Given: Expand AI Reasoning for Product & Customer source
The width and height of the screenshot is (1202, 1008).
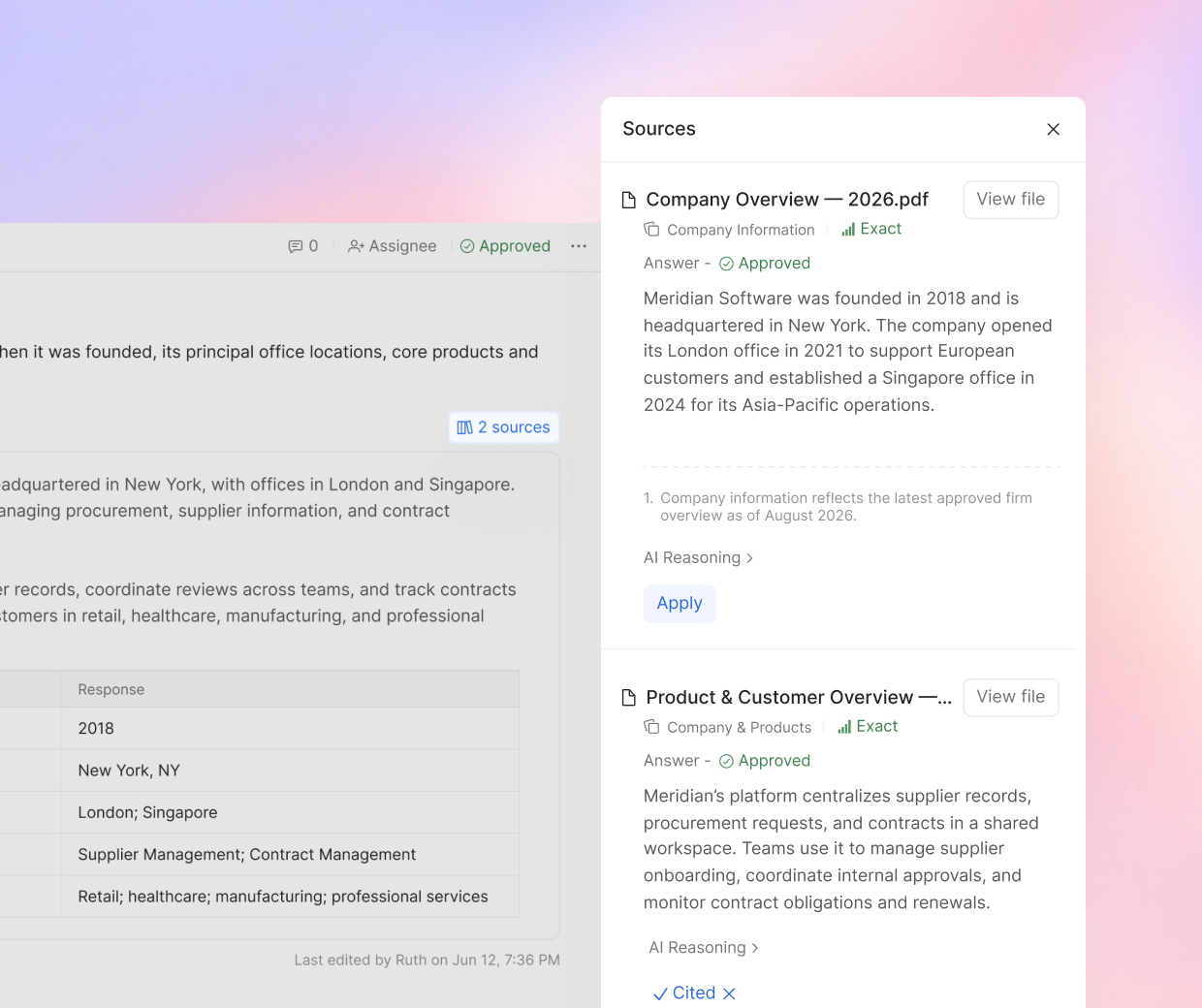Looking at the screenshot, I should 704,948.
